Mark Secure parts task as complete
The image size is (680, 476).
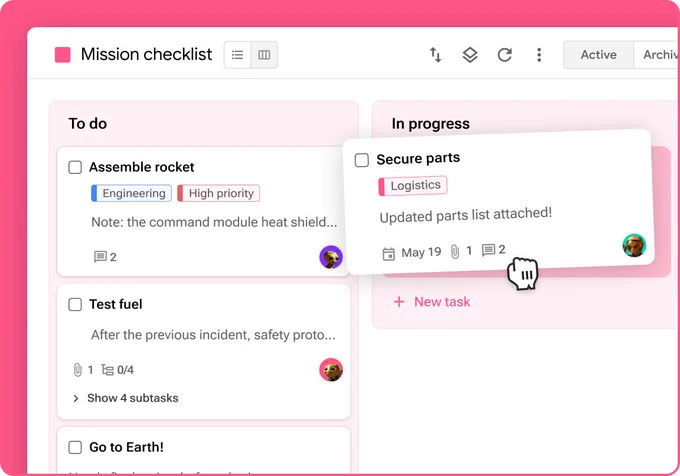[x=362, y=160]
